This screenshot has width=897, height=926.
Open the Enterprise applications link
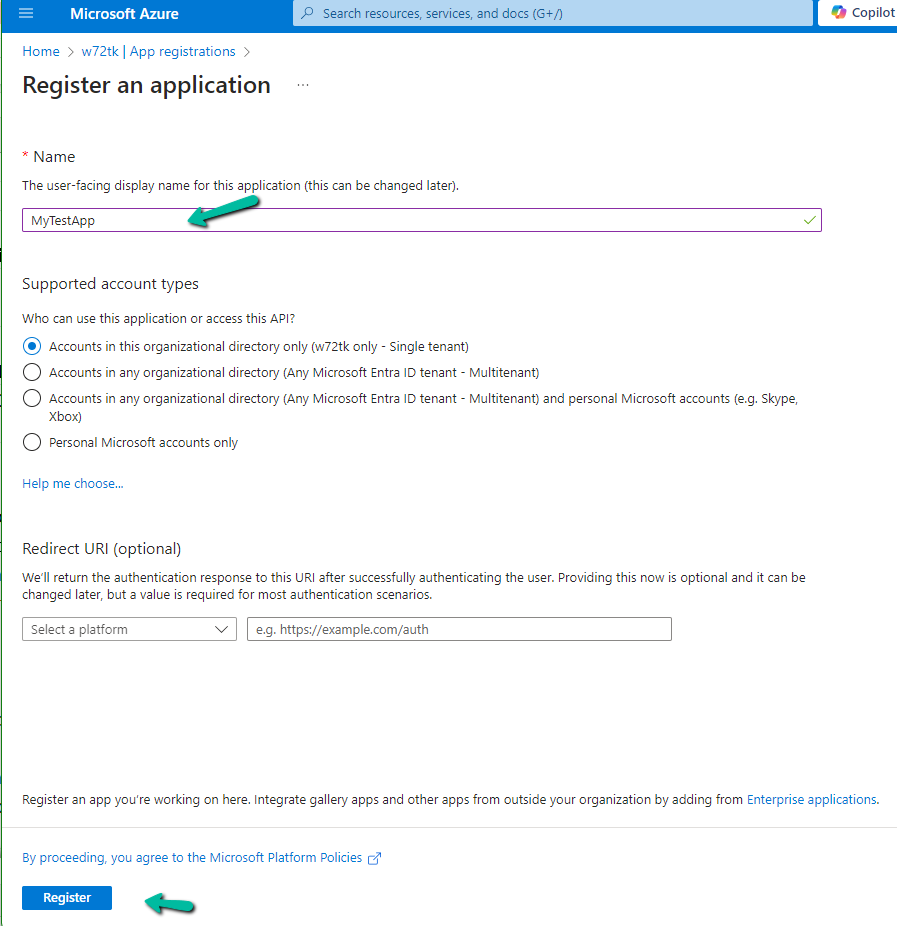pyautogui.click(x=811, y=800)
